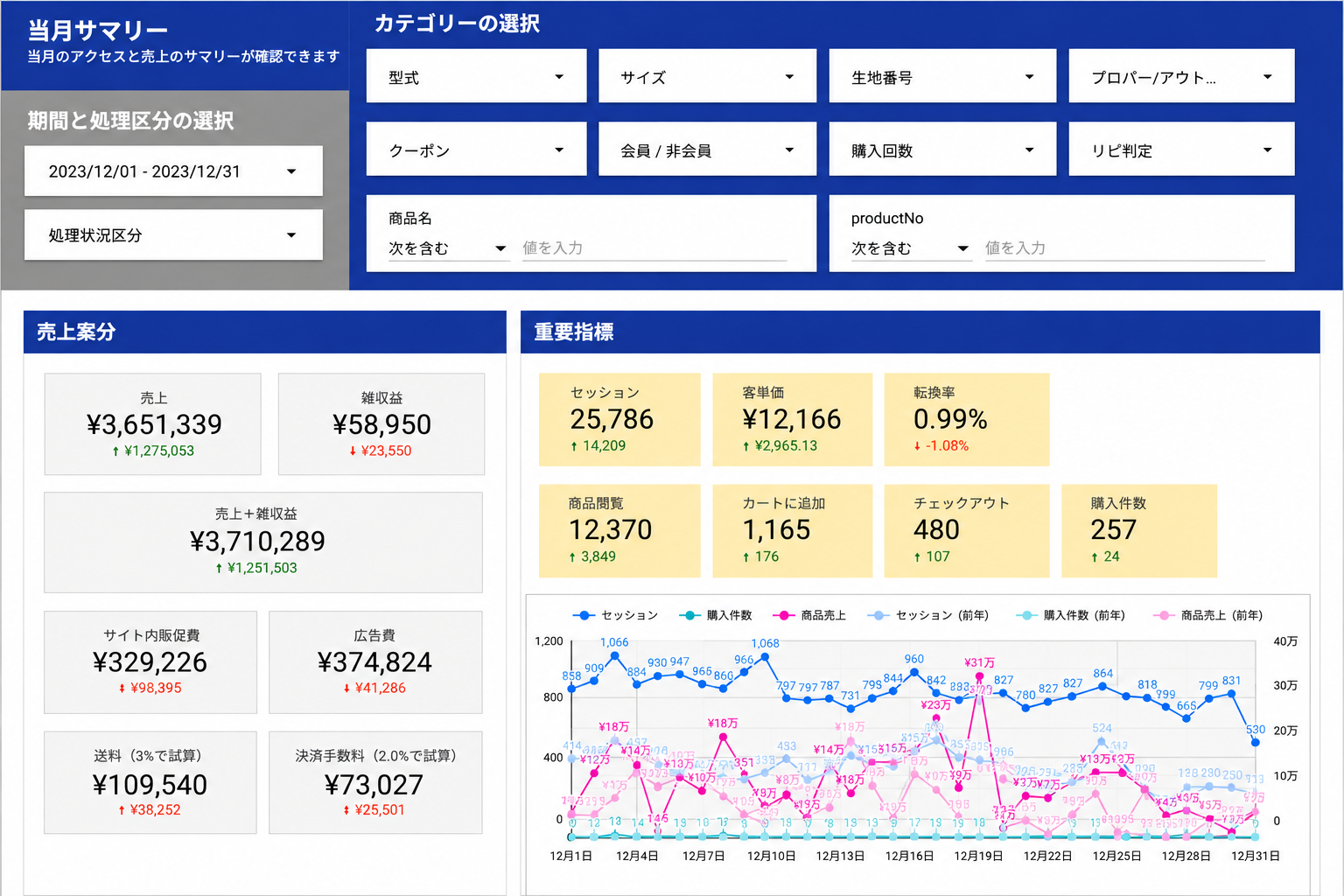1344x896 pixels.
Task: Select the 売上+雑収益 scorecard showing ¥3,710,289
Action: (x=263, y=542)
